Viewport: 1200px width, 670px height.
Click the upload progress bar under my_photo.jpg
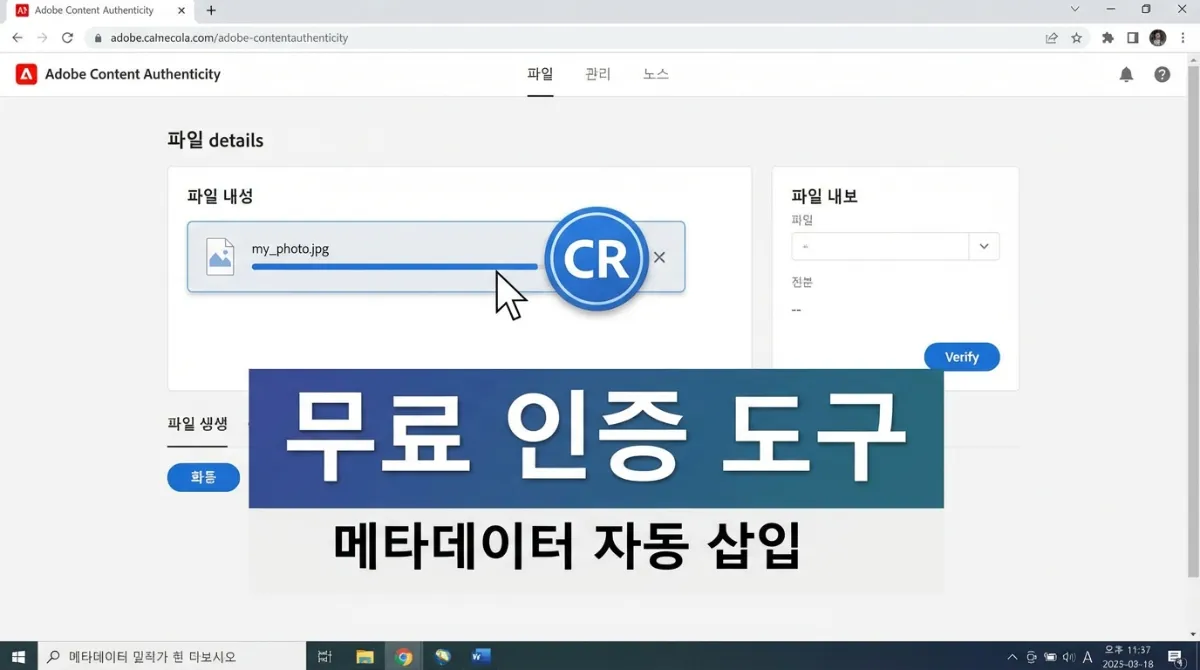coord(394,267)
